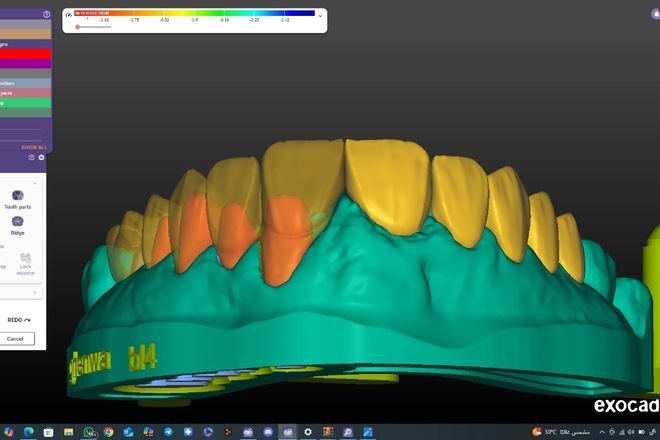Toggle the green group row
Viewport: 660px width, 440px height.
[25, 103]
